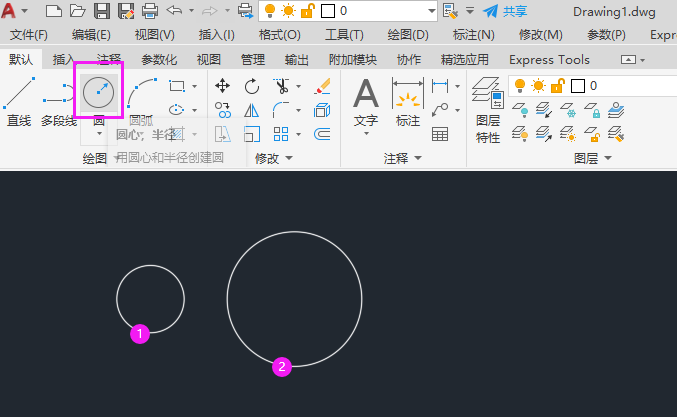
Task: Click the Save As icon
Action: 126,11
